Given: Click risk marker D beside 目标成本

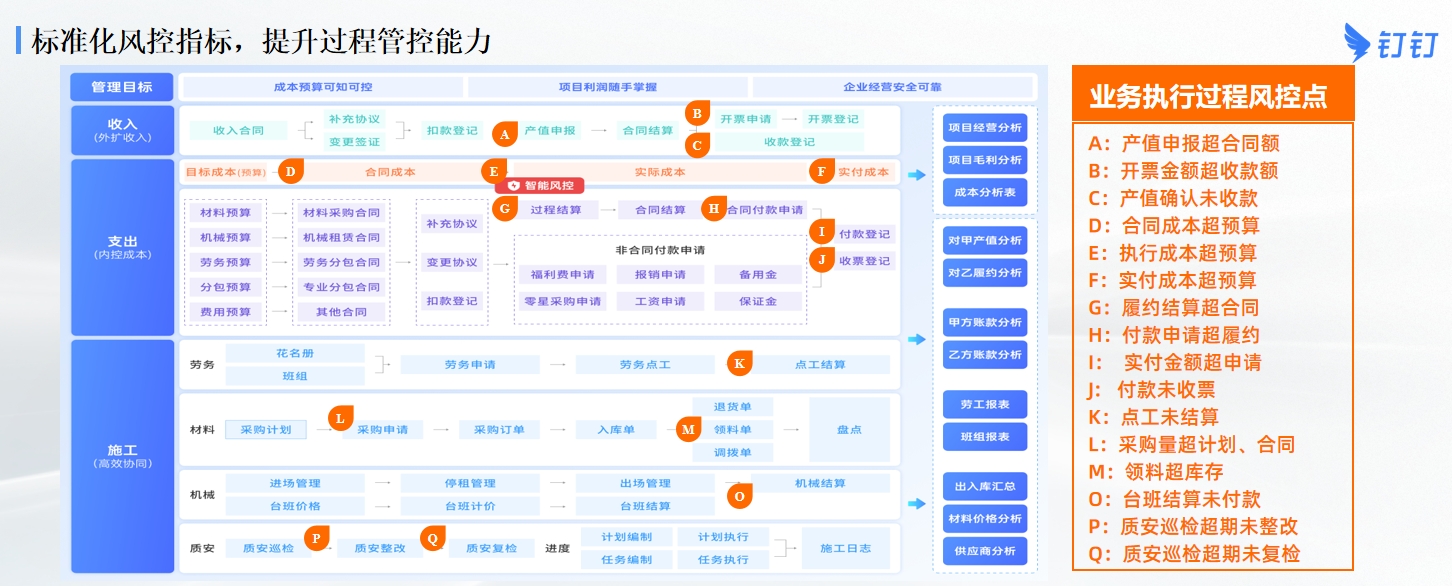Looking at the screenshot, I should (289, 171).
